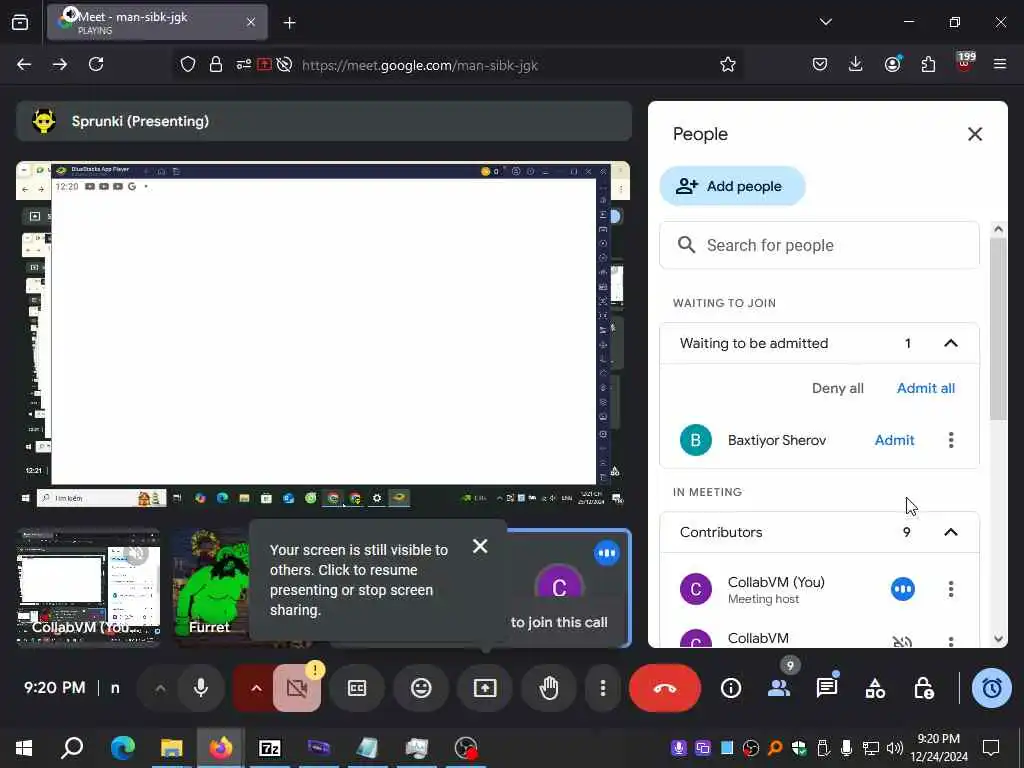The height and width of the screenshot is (768, 1024).
Task: Open the extension icon with 199 badge
Action: click(x=965, y=63)
